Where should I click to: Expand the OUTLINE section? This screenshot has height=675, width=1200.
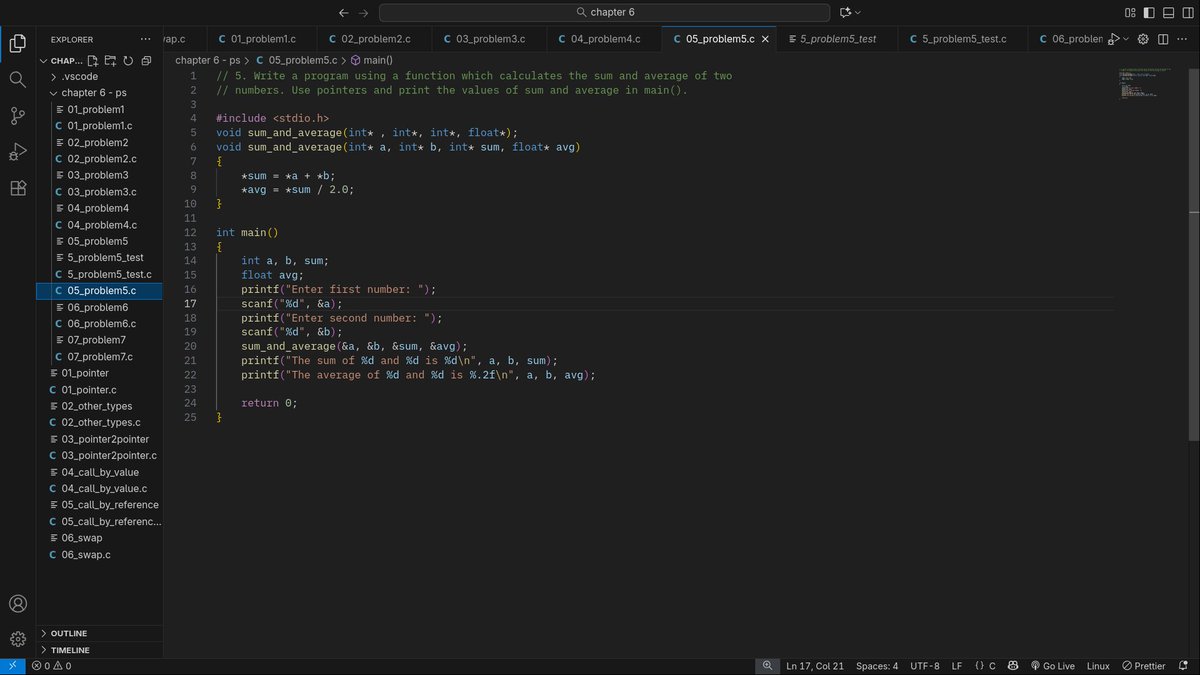pos(100,633)
